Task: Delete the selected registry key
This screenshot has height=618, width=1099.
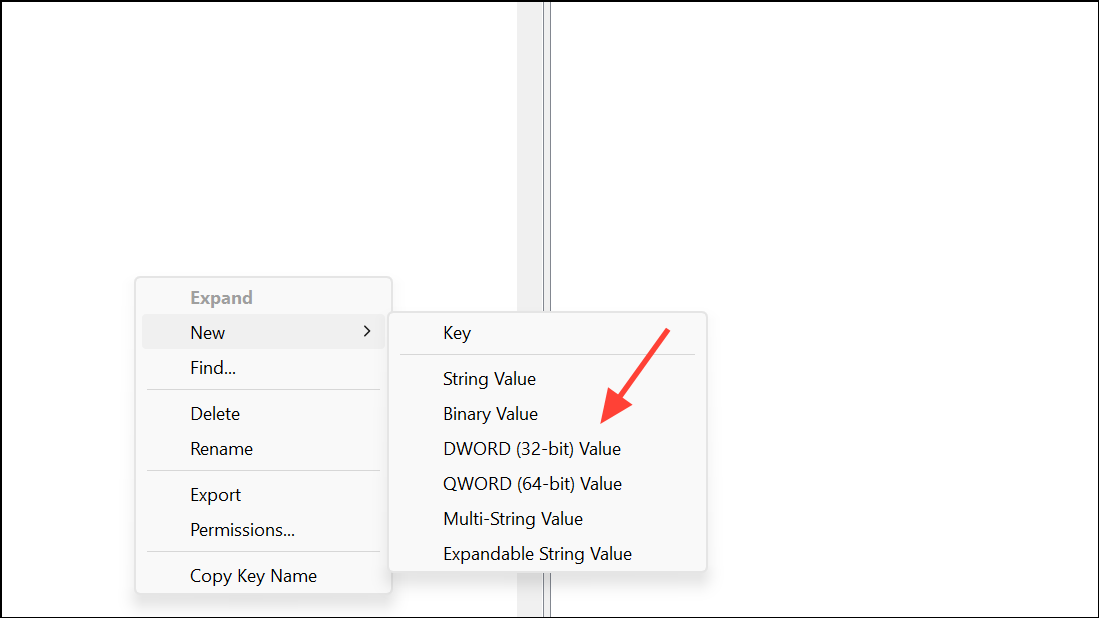Action: coord(215,413)
